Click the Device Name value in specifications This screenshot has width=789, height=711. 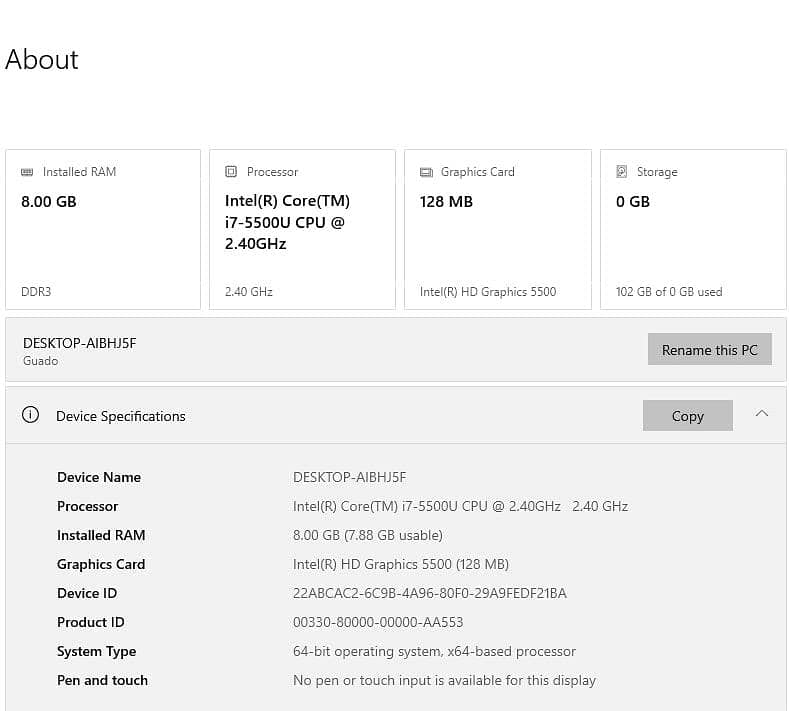349,477
